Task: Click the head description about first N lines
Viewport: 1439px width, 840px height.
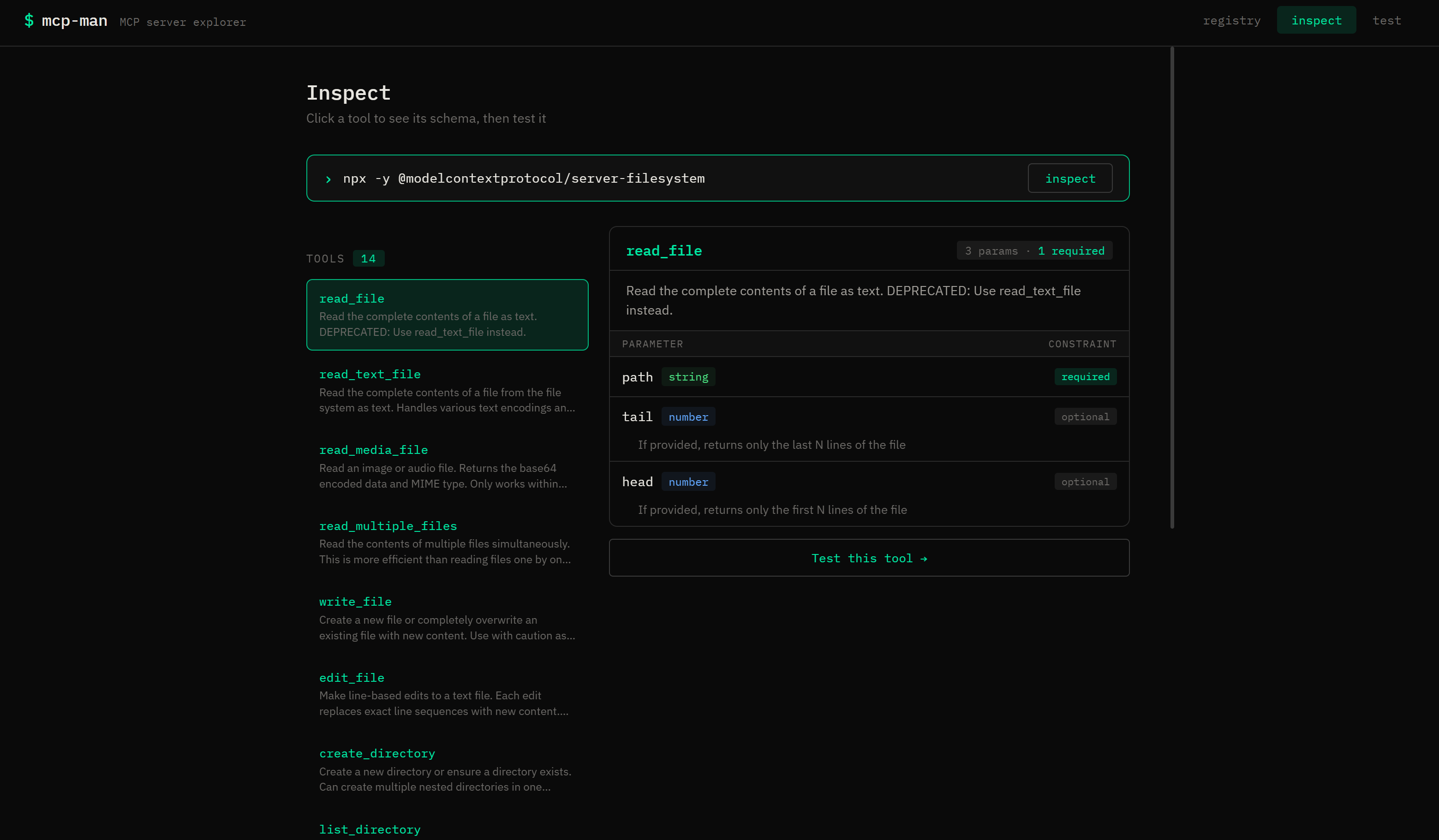Action: point(772,510)
